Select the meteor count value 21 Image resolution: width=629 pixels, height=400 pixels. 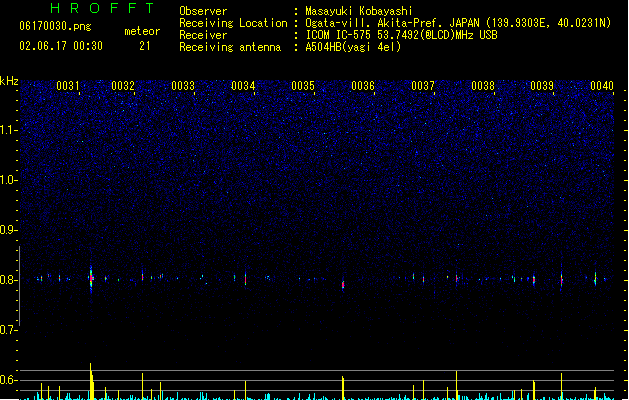click(x=145, y=46)
